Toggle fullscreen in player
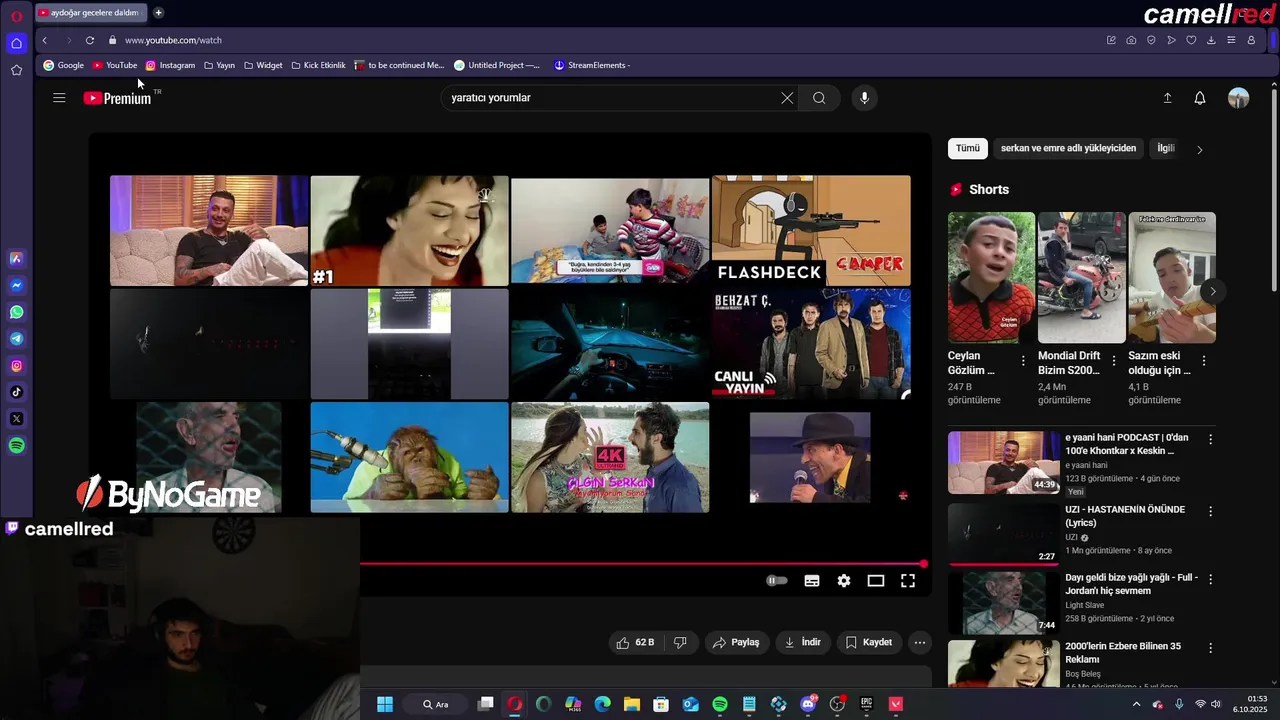 [x=908, y=581]
